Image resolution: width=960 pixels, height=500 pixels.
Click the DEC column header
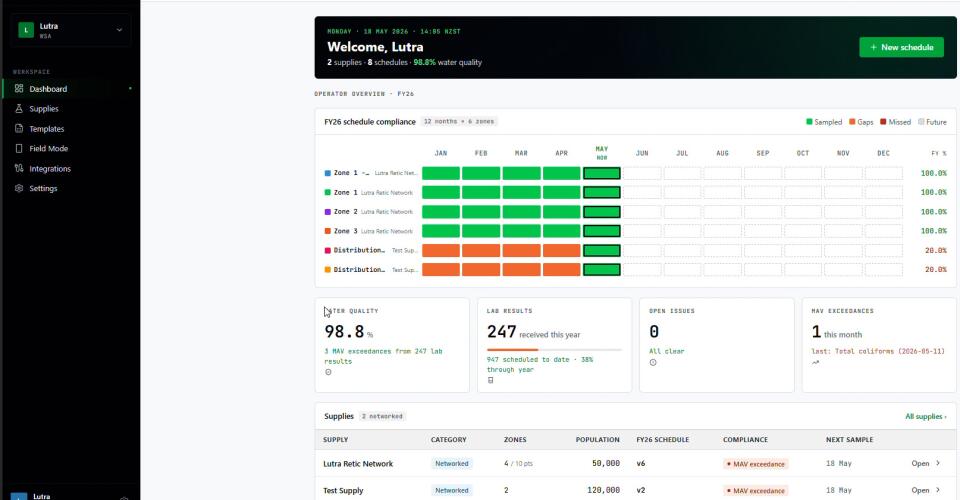click(883, 153)
